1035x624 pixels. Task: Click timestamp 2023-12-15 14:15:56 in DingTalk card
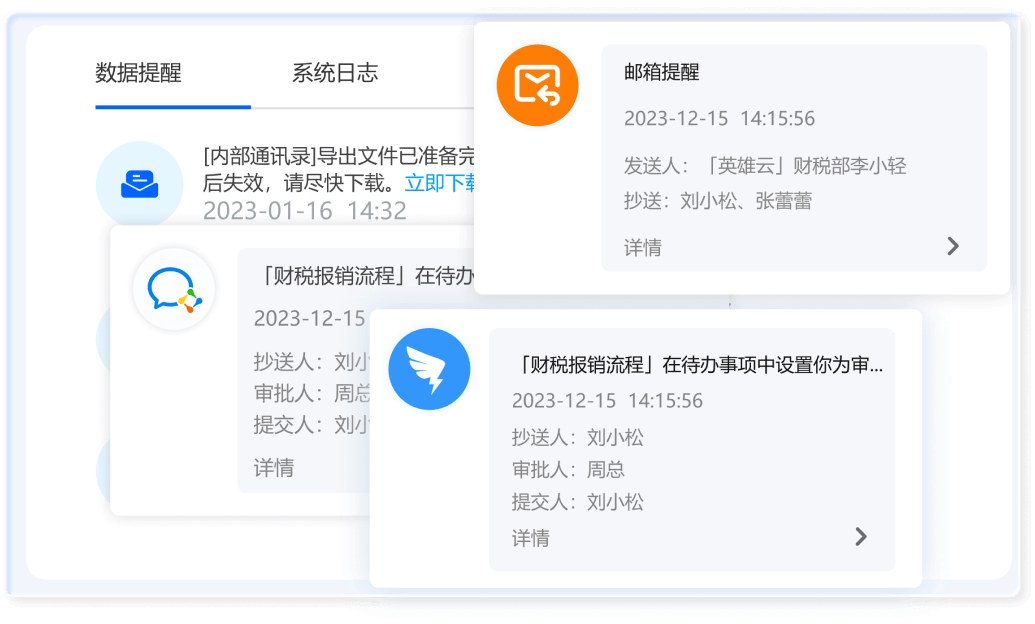607,401
